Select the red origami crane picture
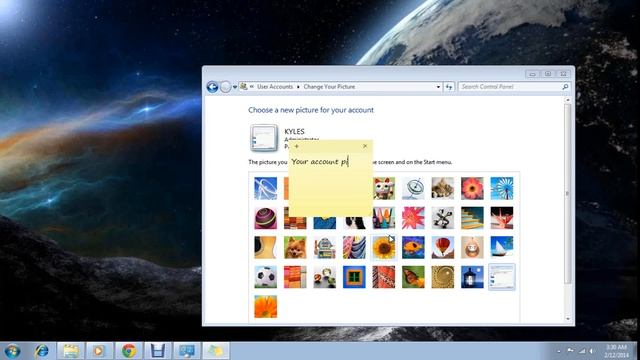The width and height of the screenshot is (640, 360). point(502,218)
